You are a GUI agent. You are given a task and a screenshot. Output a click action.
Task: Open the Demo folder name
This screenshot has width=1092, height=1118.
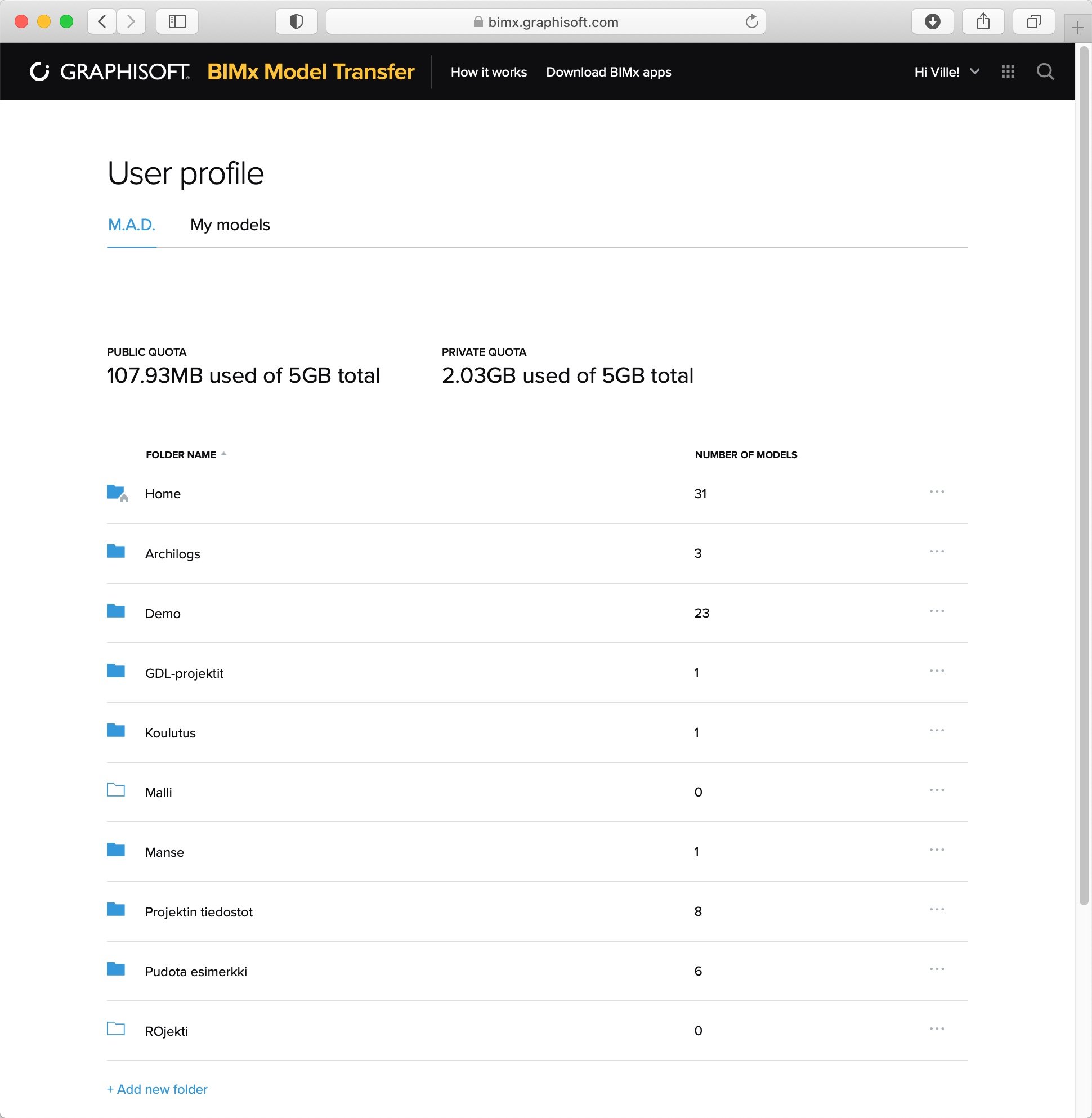[x=163, y=614]
